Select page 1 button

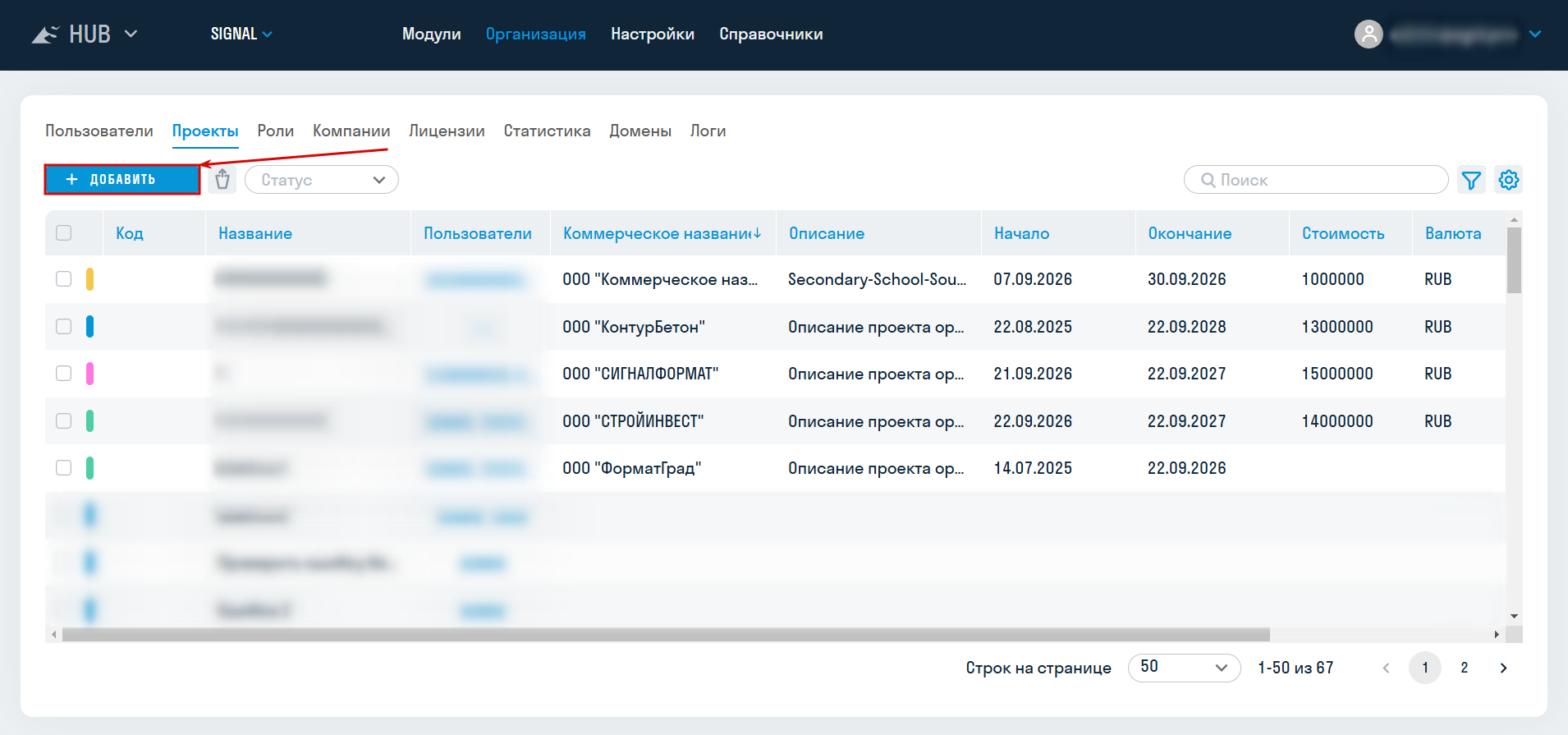(1425, 668)
